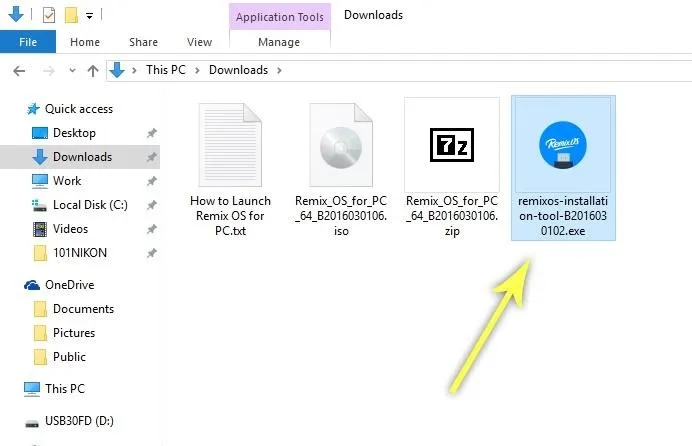Expand the chevron after Downloads in address bar
The height and width of the screenshot is (446, 692).
click(279, 70)
